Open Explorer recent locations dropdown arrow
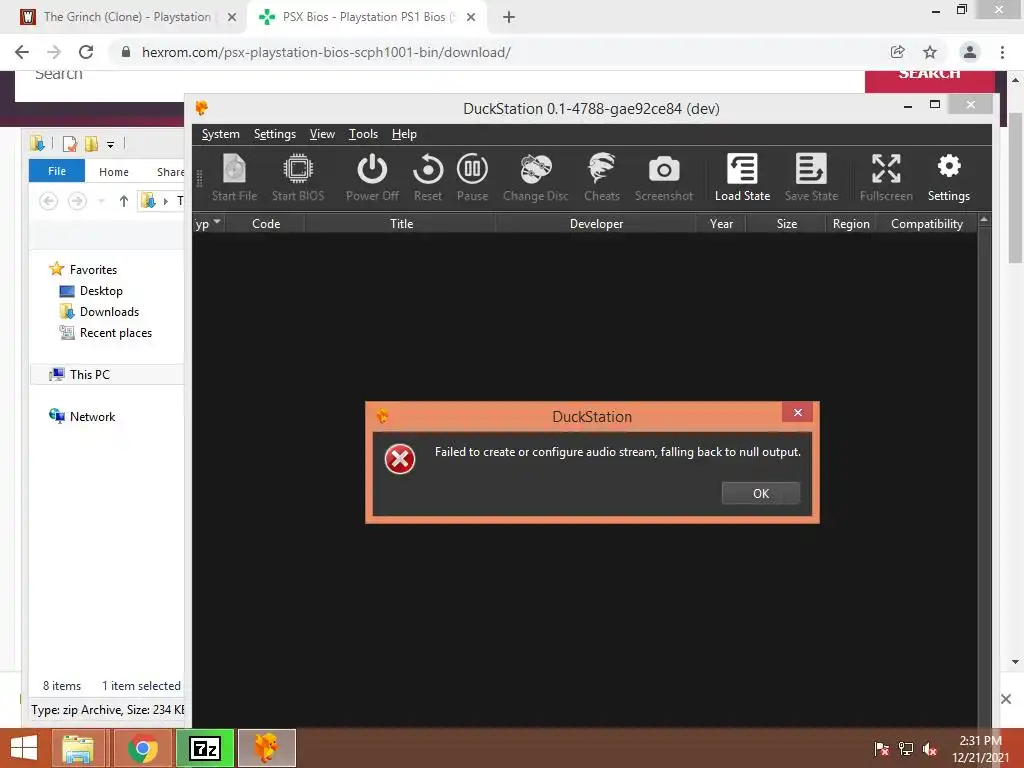Image resolution: width=1024 pixels, height=768 pixels. (x=101, y=201)
